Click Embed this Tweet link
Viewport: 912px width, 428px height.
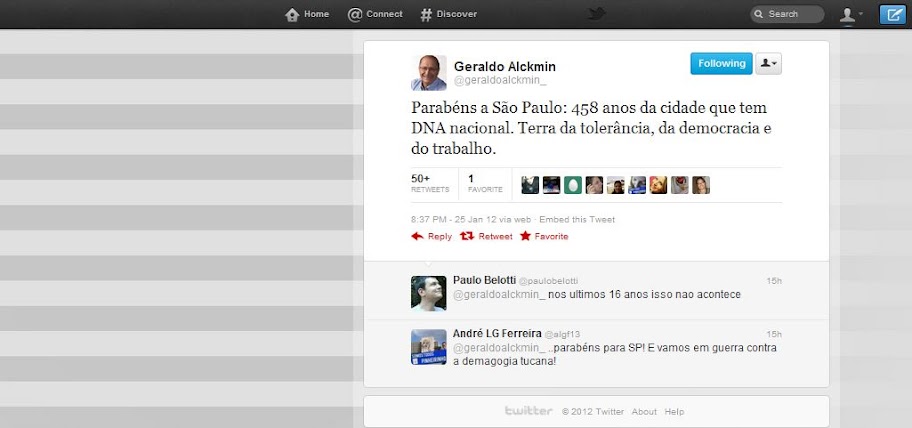point(577,219)
